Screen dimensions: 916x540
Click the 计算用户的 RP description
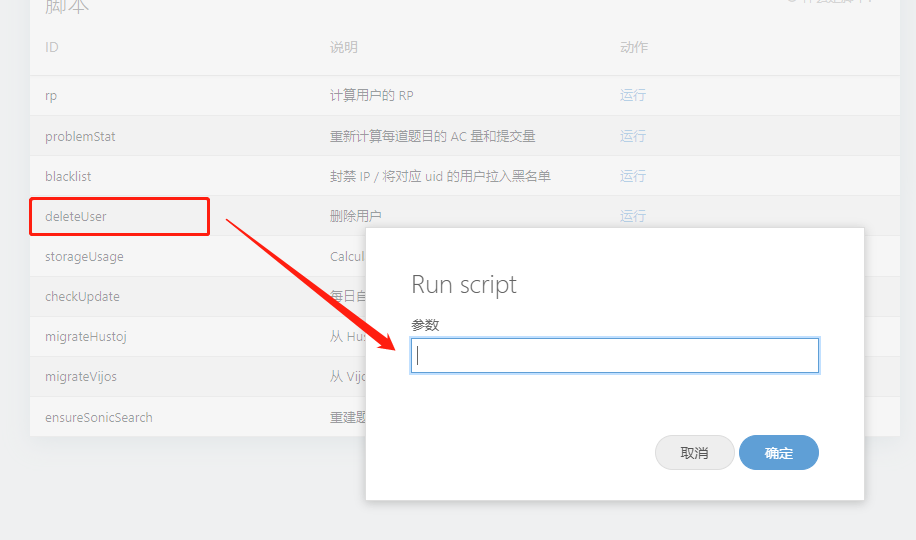[x=372, y=95]
